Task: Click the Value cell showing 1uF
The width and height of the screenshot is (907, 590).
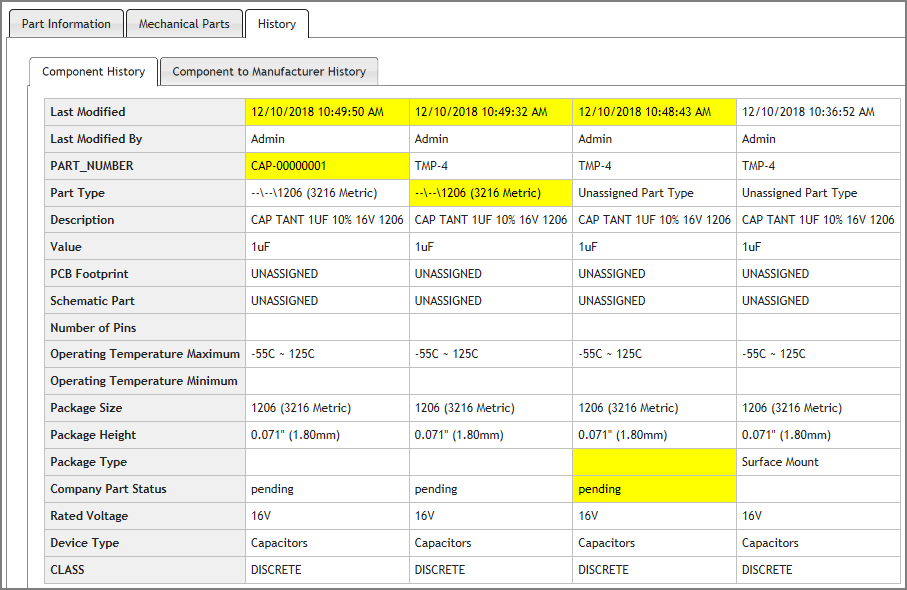Action: [x=259, y=246]
